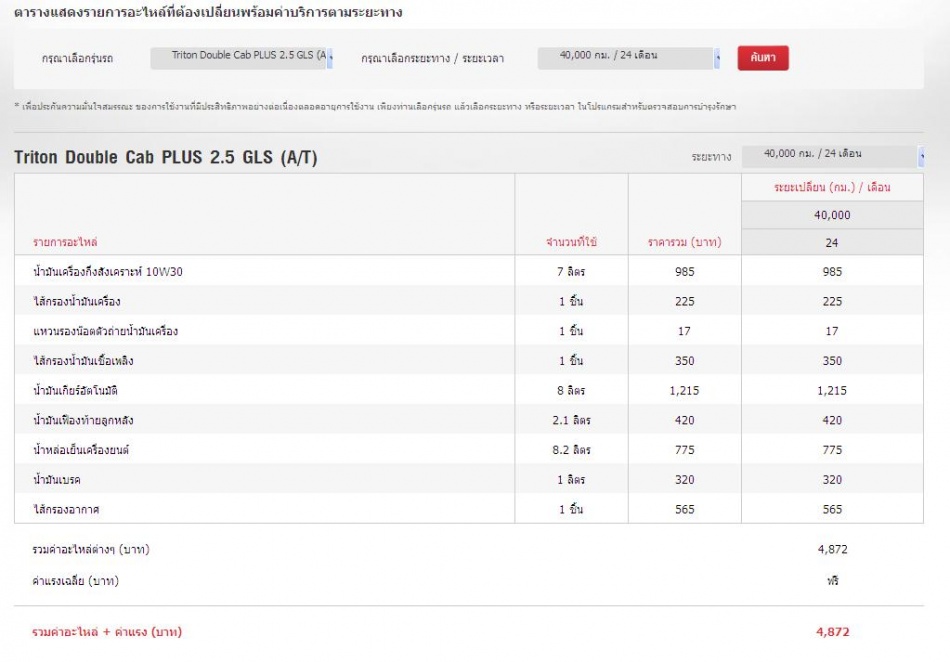Image resolution: width=950 pixels, height=662 pixels.
Task: Click the ระยะเปลี่ยน (กม.) / เดือน header
Action: pyautogui.click(x=832, y=187)
